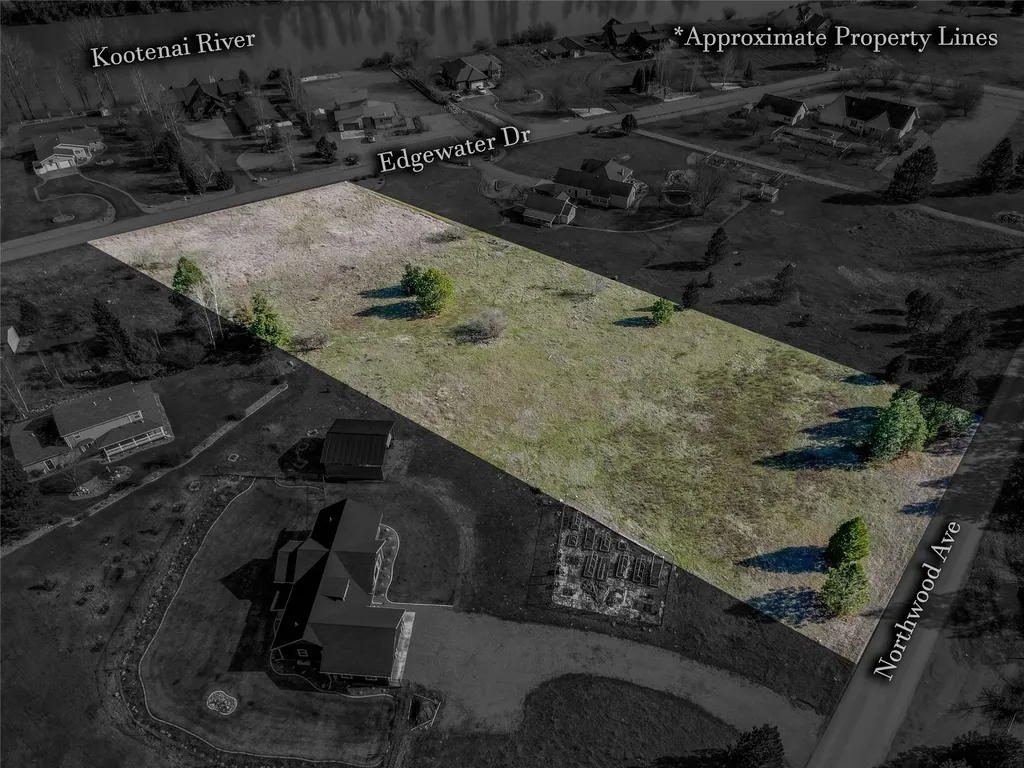Click the Edgewater Dr street label
The height and width of the screenshot is (768, 1024).
click(x=453, y=150)
